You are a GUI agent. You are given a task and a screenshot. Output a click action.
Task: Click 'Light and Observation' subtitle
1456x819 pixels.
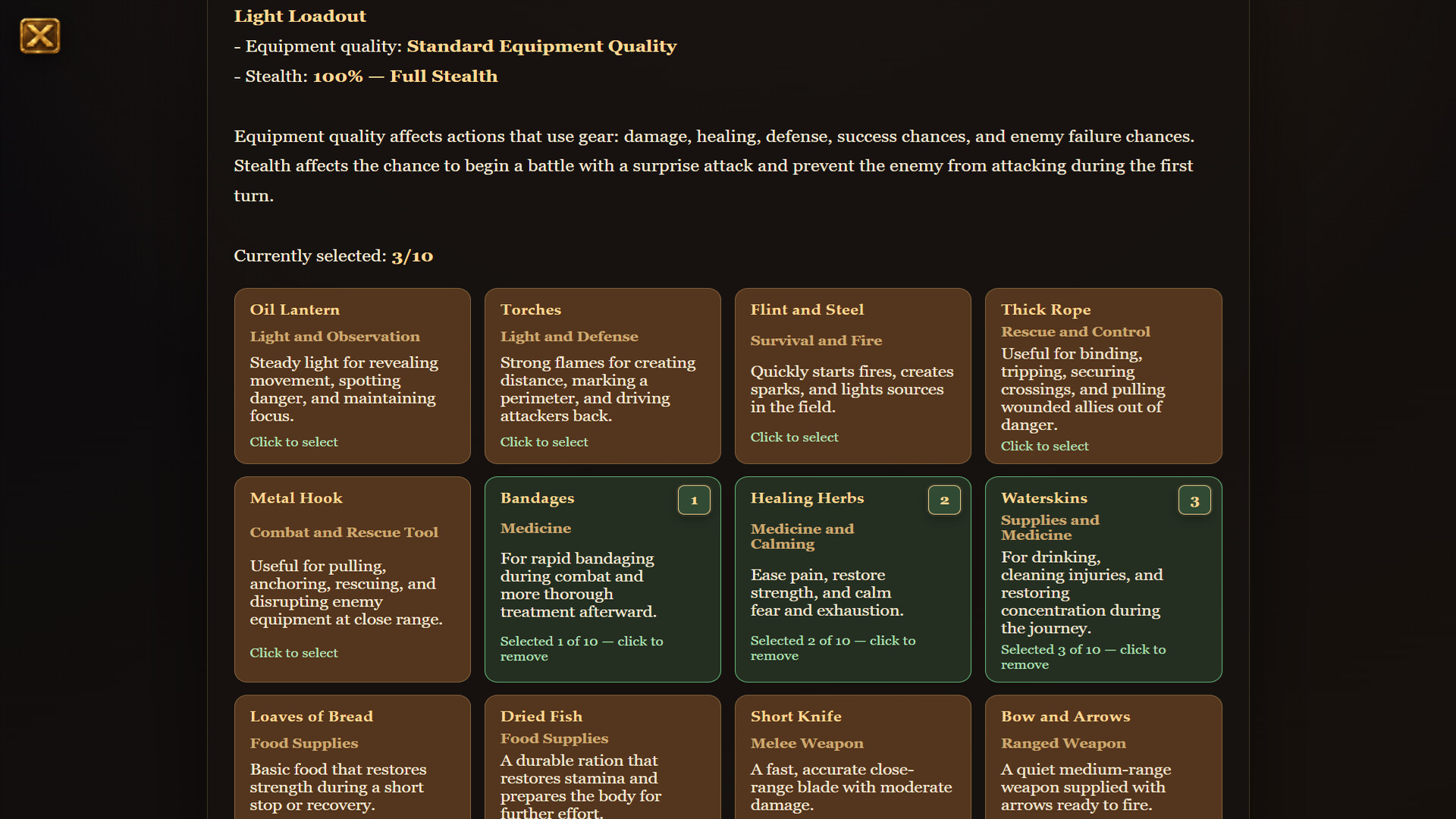[x=334, y=337]
